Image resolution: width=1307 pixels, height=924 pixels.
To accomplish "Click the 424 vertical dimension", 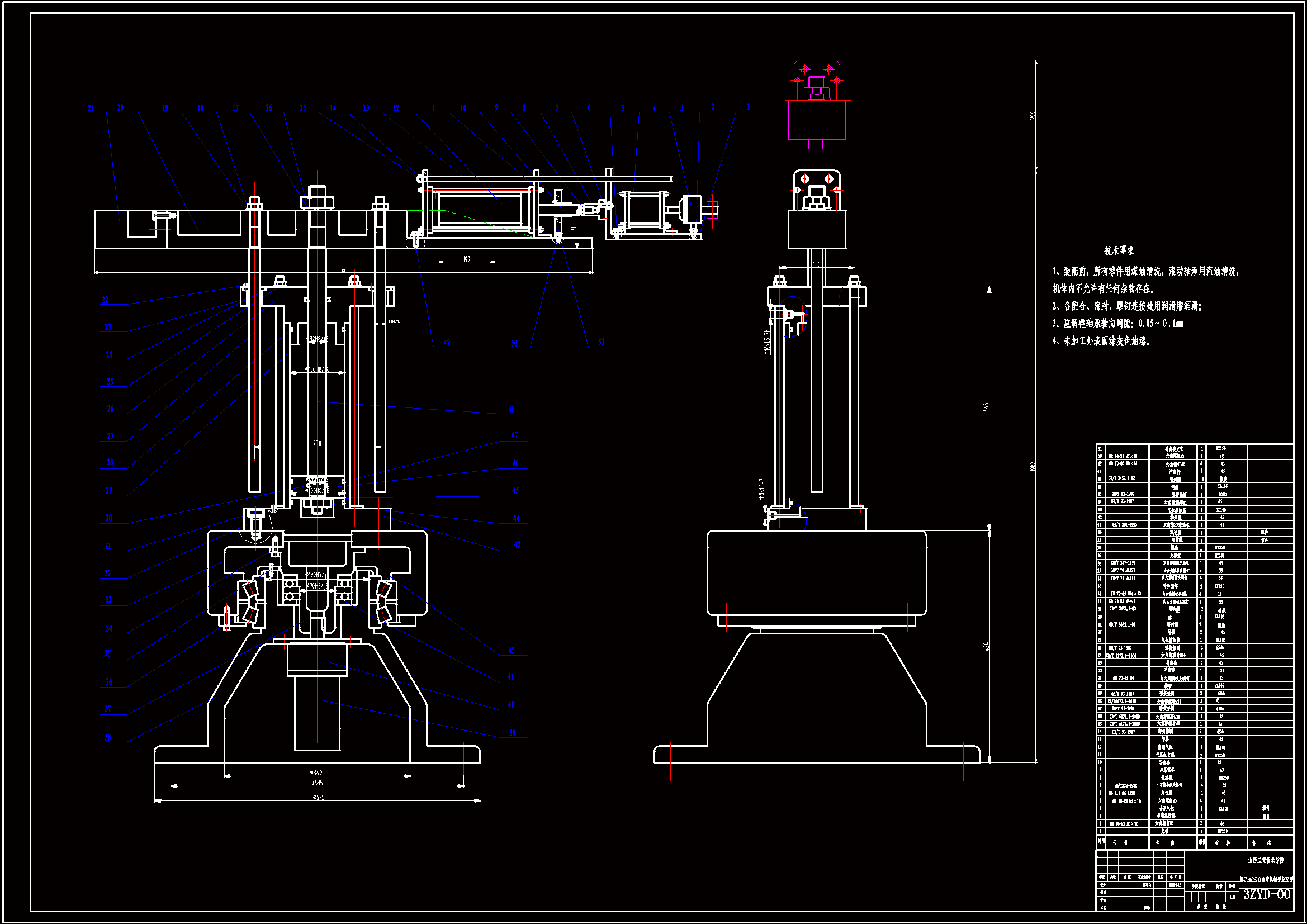I will click(986, 646).
